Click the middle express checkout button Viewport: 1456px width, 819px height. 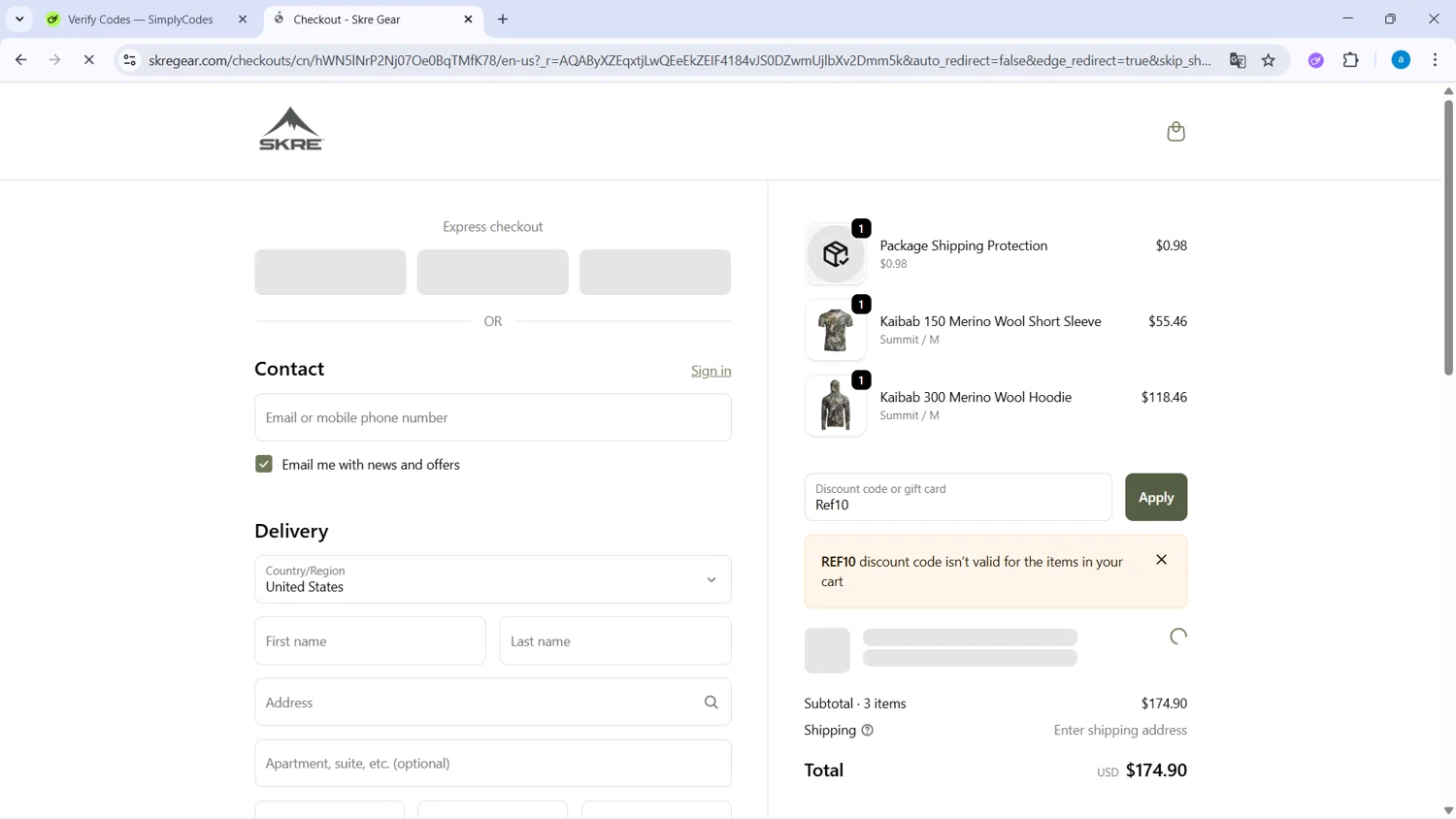click(493, 272)
